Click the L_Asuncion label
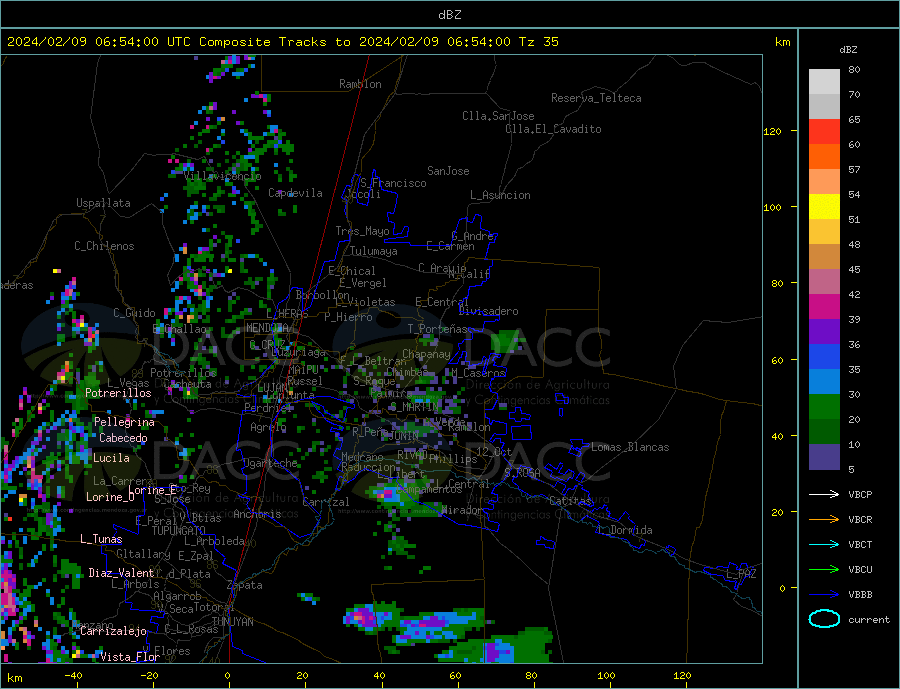 click(501, 195)
